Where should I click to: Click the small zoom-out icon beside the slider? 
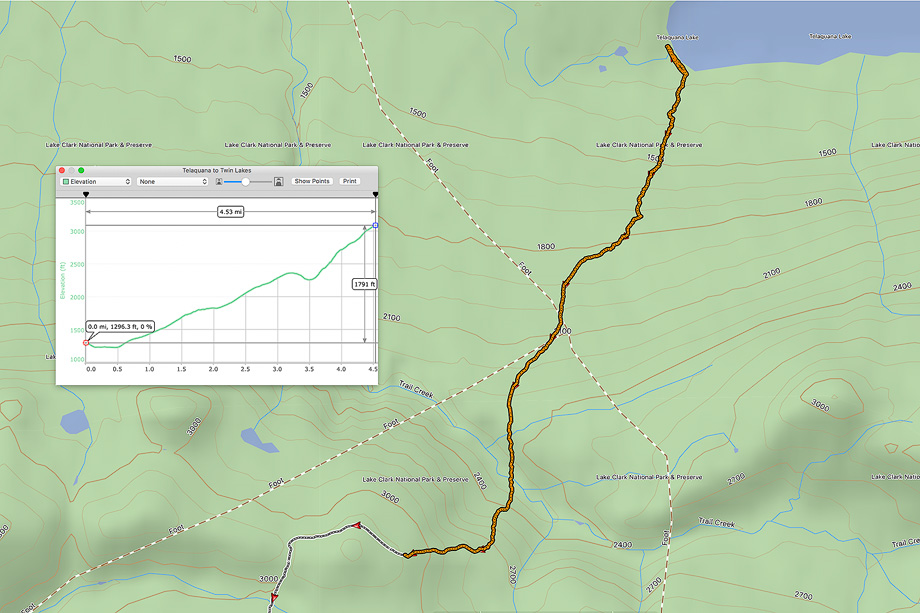point(219,182)
